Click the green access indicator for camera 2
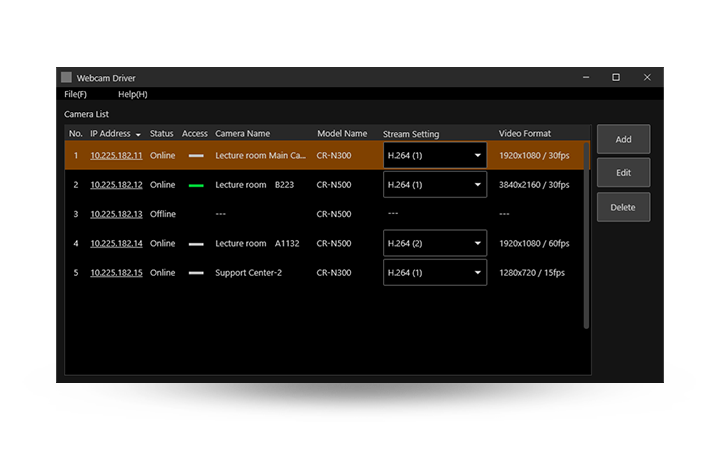 click(196, 185)
